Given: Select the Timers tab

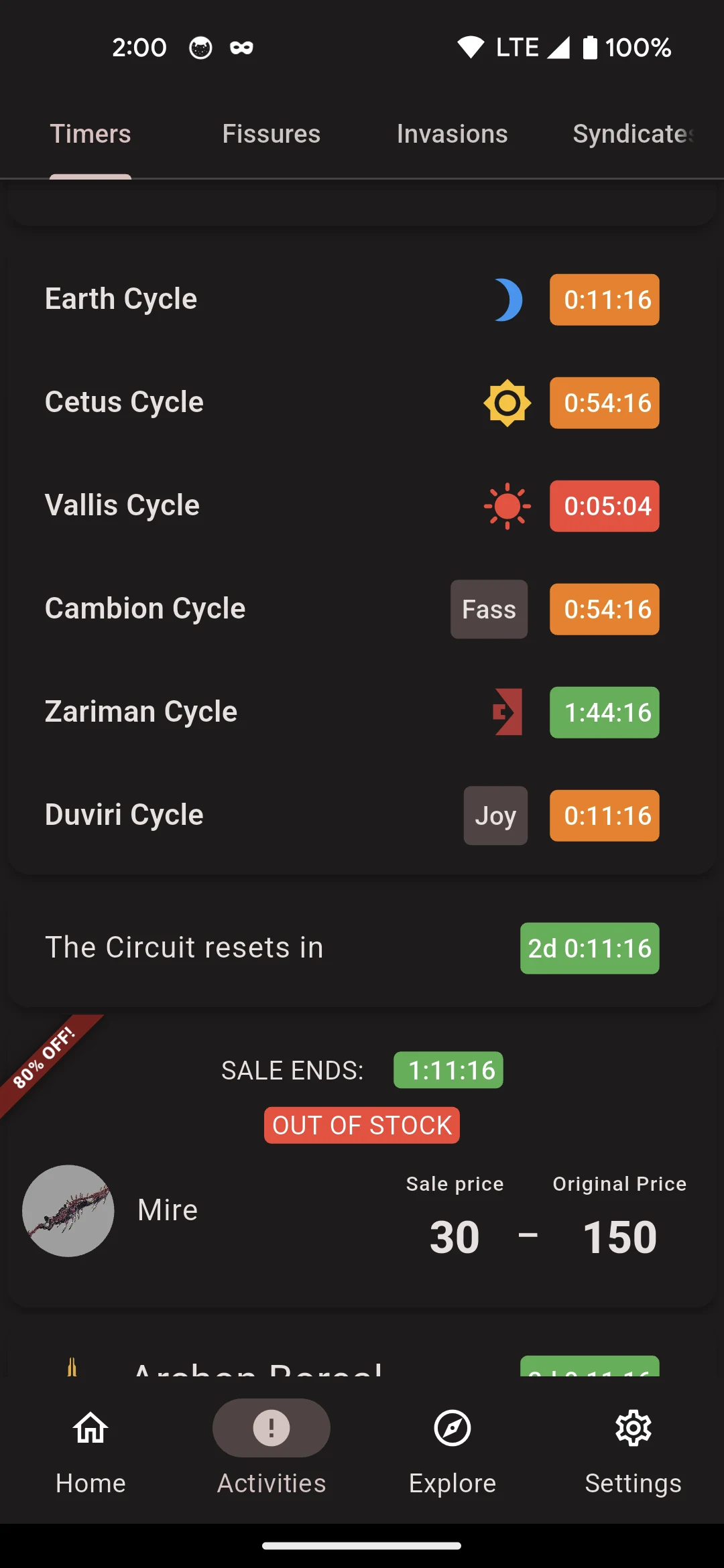Looking at the screenshot, I should pos(90,134).
